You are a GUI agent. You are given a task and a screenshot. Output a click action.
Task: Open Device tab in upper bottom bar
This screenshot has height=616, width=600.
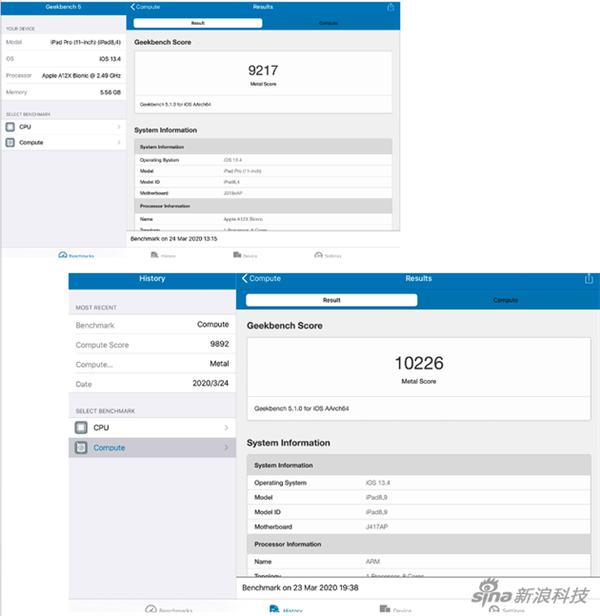click(245, 255)
